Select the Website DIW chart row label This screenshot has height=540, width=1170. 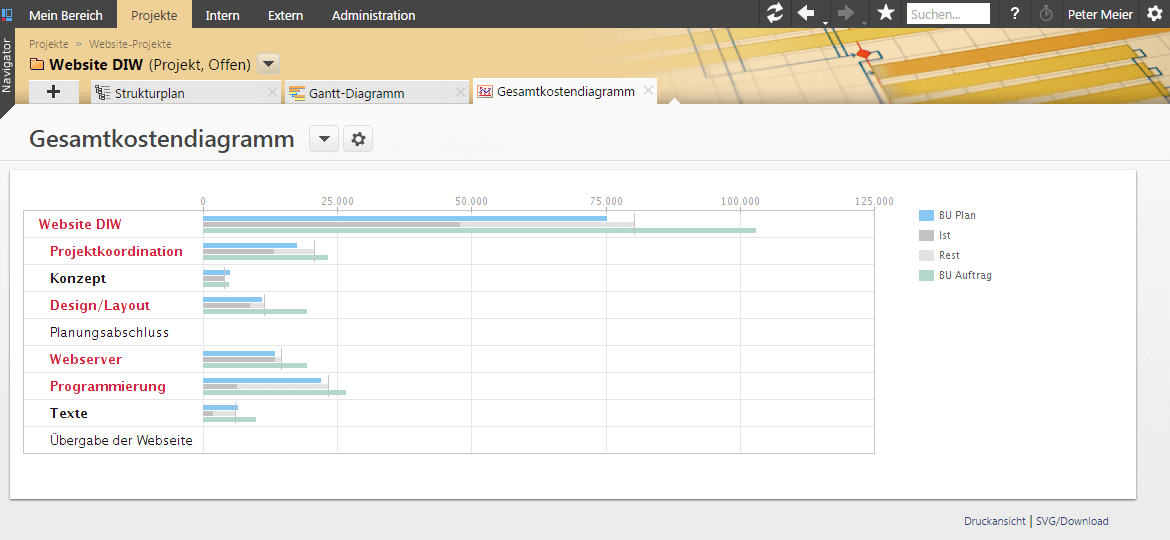click(80, 224)
